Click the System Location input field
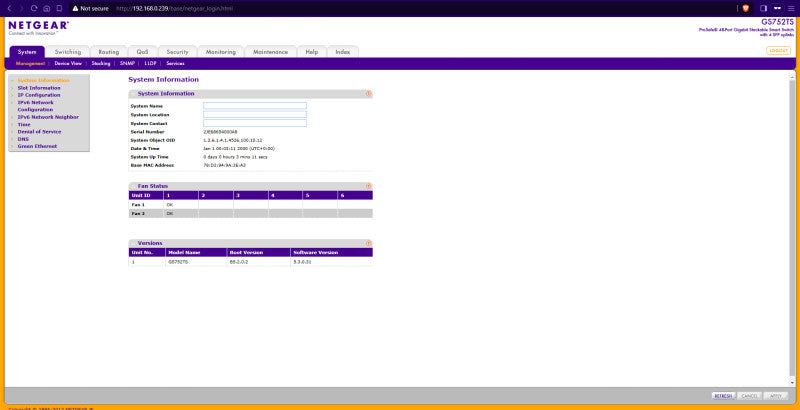The width and height of the screenshot is (800, 410). [255, 114]
